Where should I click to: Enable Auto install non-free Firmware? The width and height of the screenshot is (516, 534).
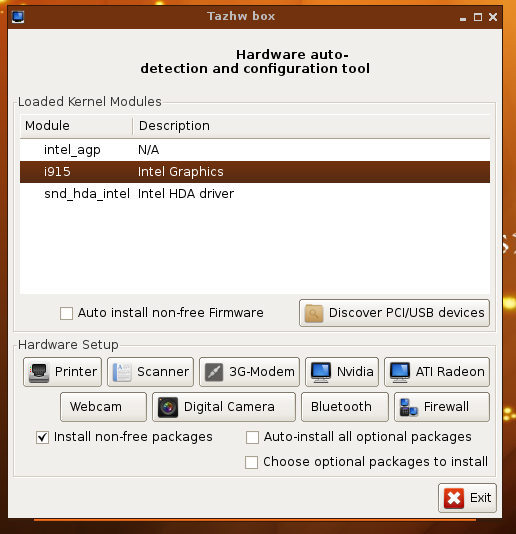(x=66, y=313)
